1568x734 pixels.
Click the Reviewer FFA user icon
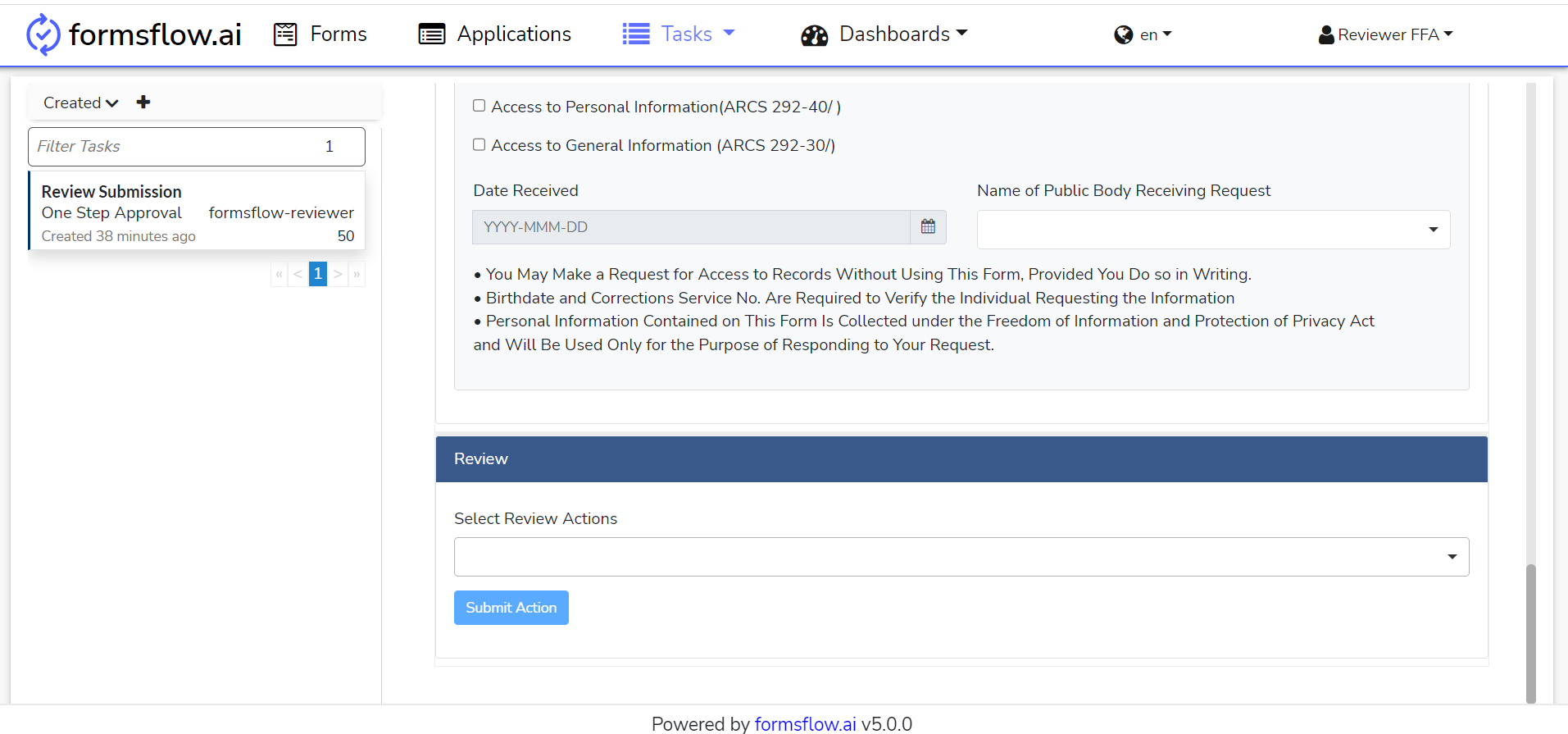pos(1326,34)
